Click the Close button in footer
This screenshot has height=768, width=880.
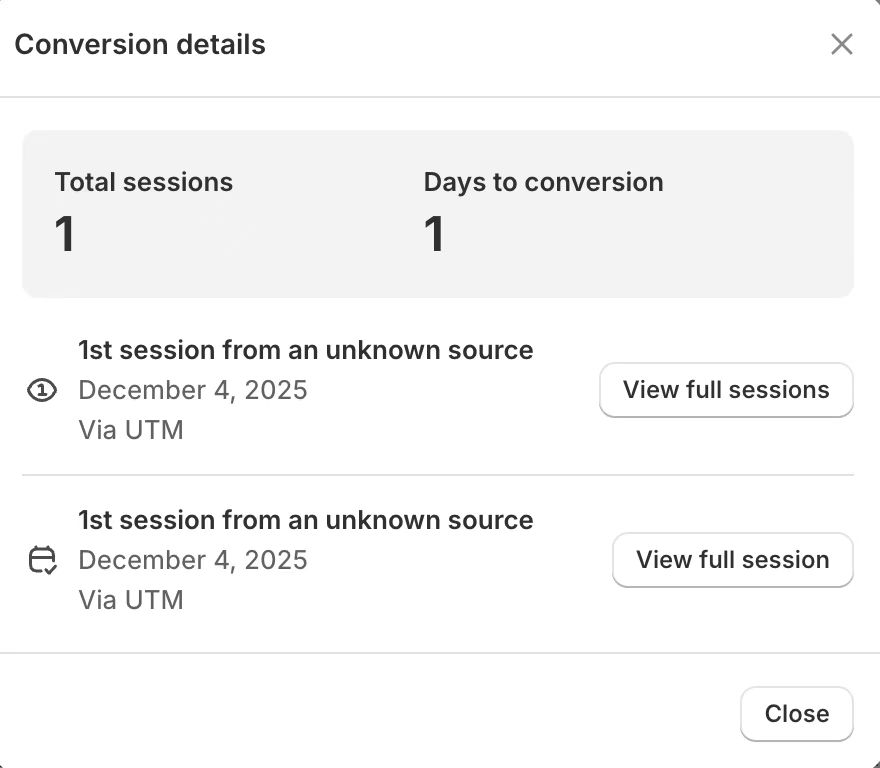(796, 714)
